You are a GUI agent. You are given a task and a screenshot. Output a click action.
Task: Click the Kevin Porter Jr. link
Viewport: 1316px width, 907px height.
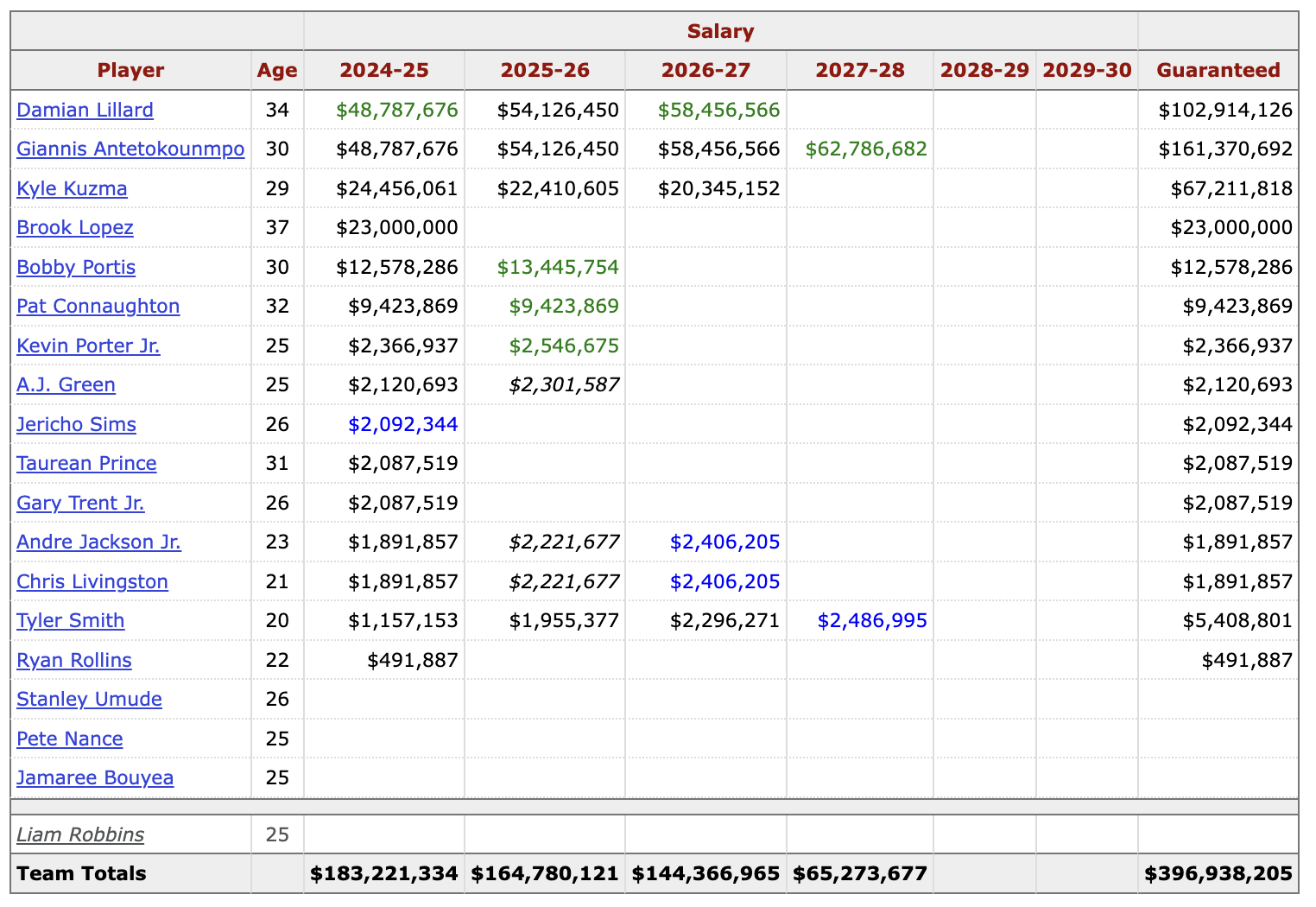[88, 346]
